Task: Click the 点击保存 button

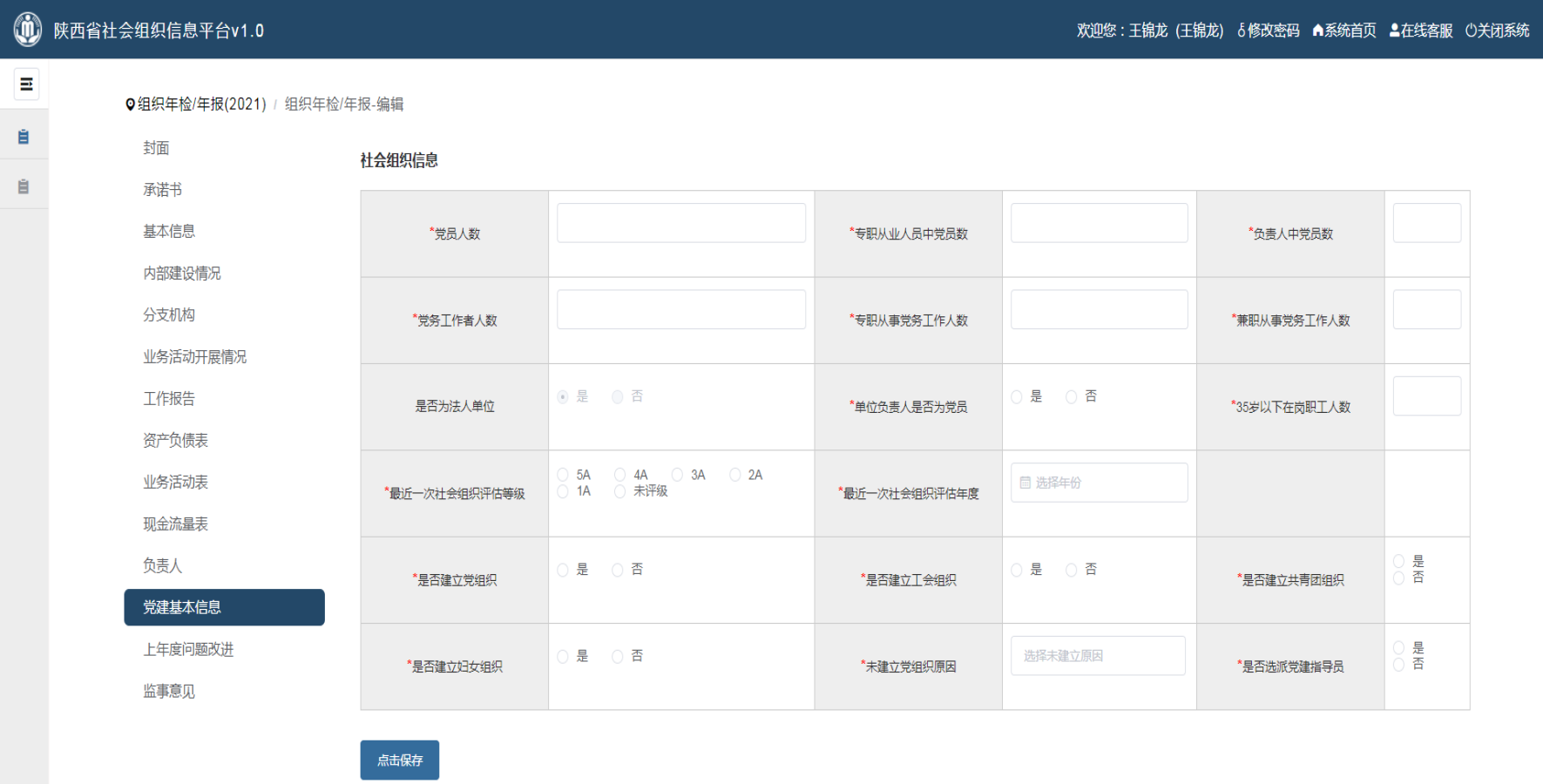Action: [x=399, y=760]
